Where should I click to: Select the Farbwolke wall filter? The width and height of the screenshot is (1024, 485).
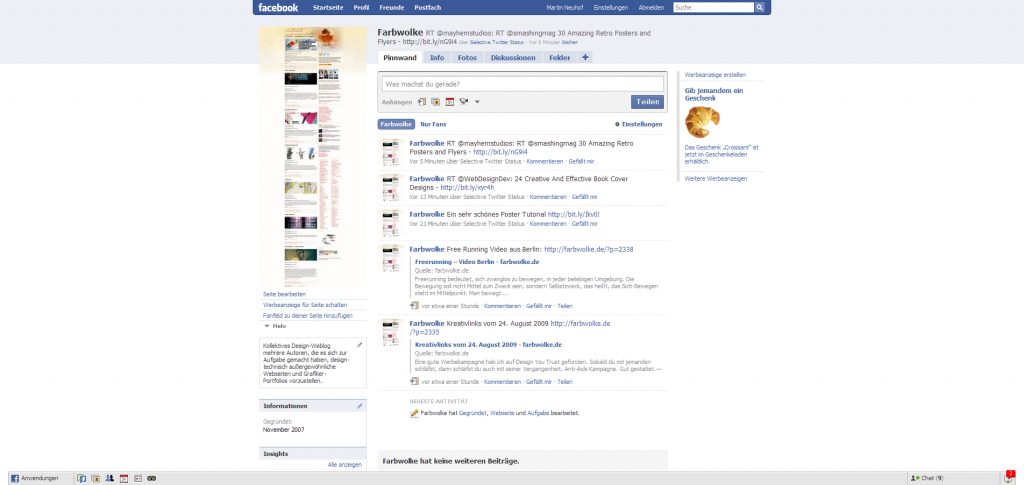click(x=396, y=124)
